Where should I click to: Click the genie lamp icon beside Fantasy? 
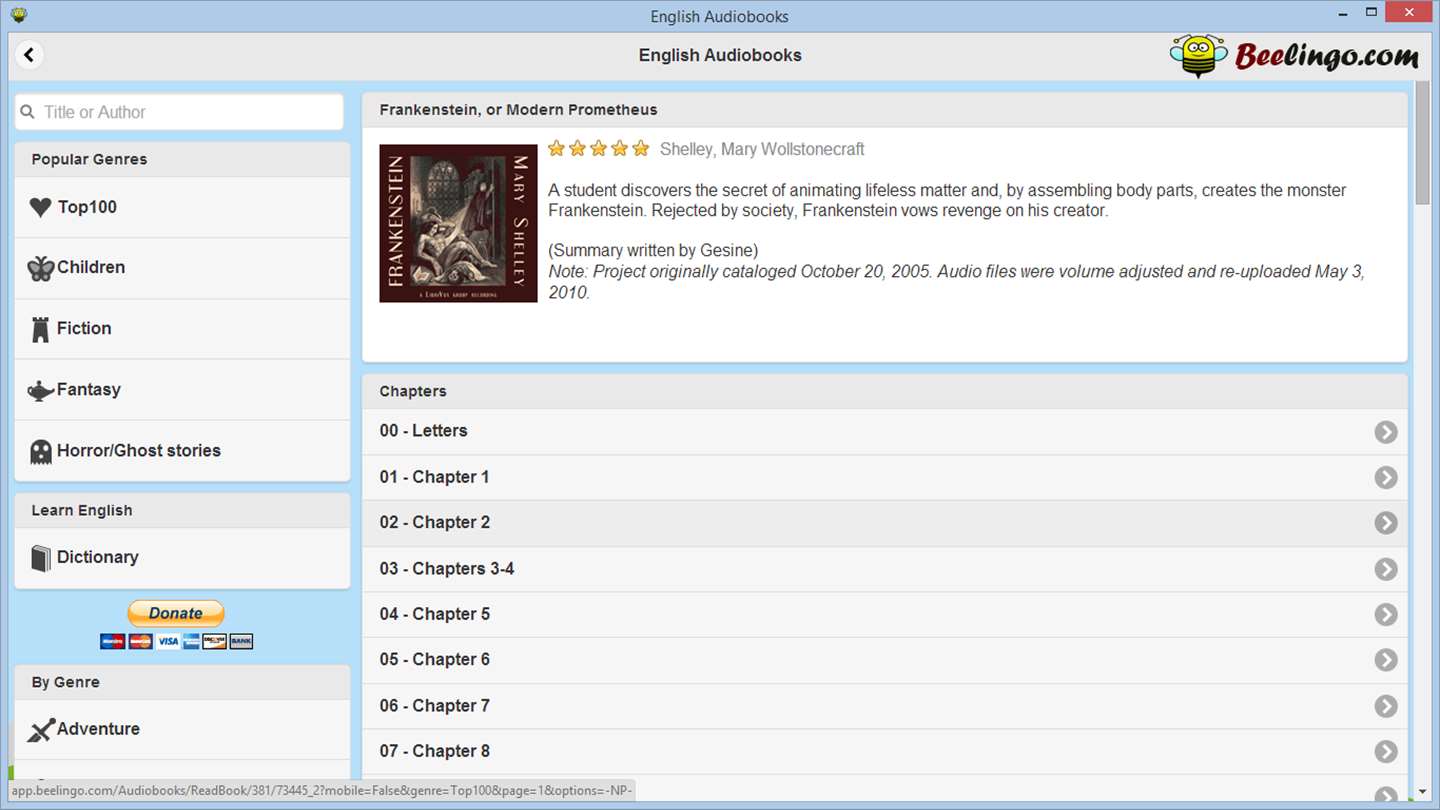point(40,390)
